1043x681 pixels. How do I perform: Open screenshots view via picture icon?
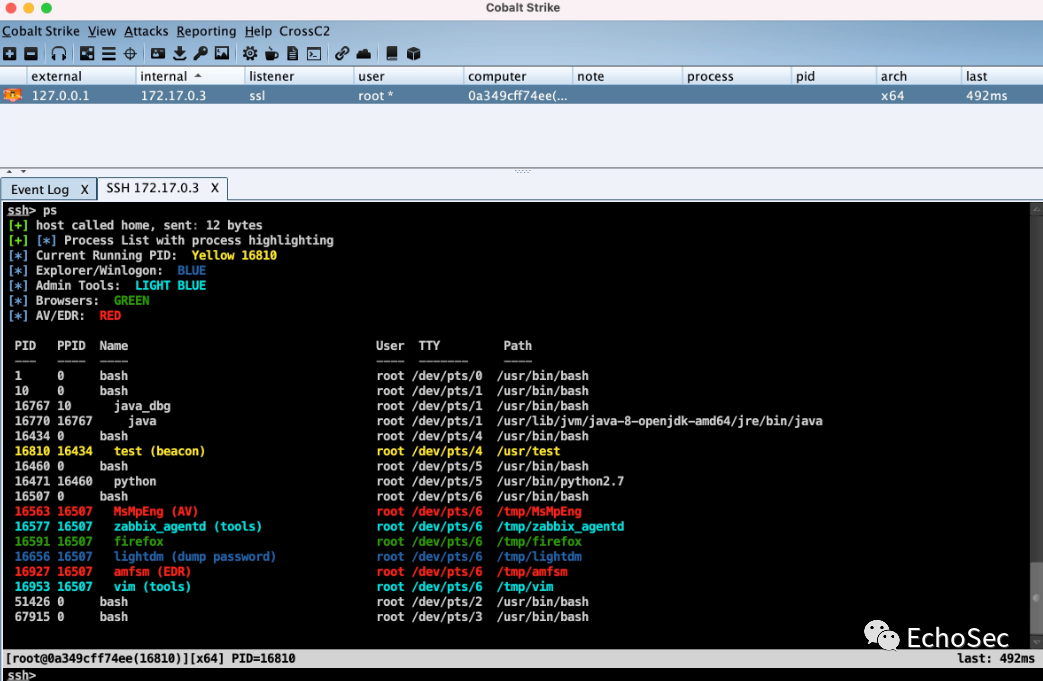point(222,54)
